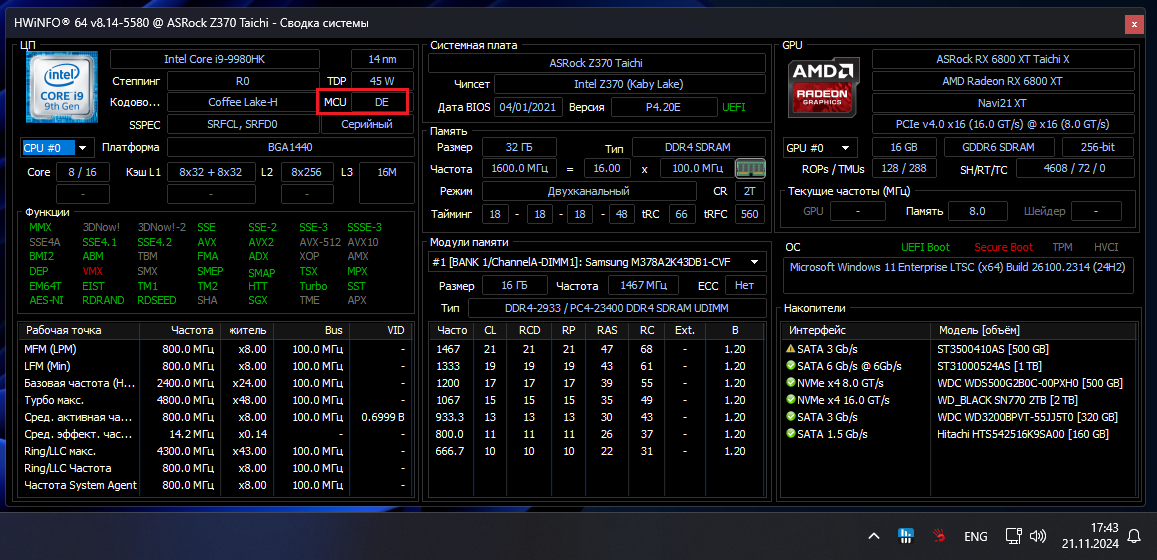The width and height of the screenshot is (1157, 560).
Task: Click the Secure Boot status label
Action: tap(1004, 247)
